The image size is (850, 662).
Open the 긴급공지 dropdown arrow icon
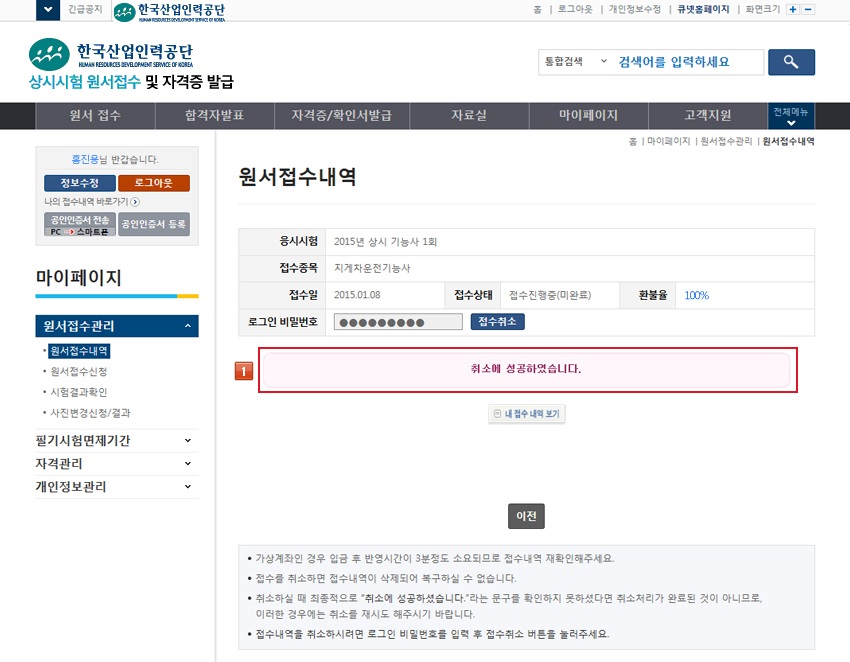pos(47,10)
